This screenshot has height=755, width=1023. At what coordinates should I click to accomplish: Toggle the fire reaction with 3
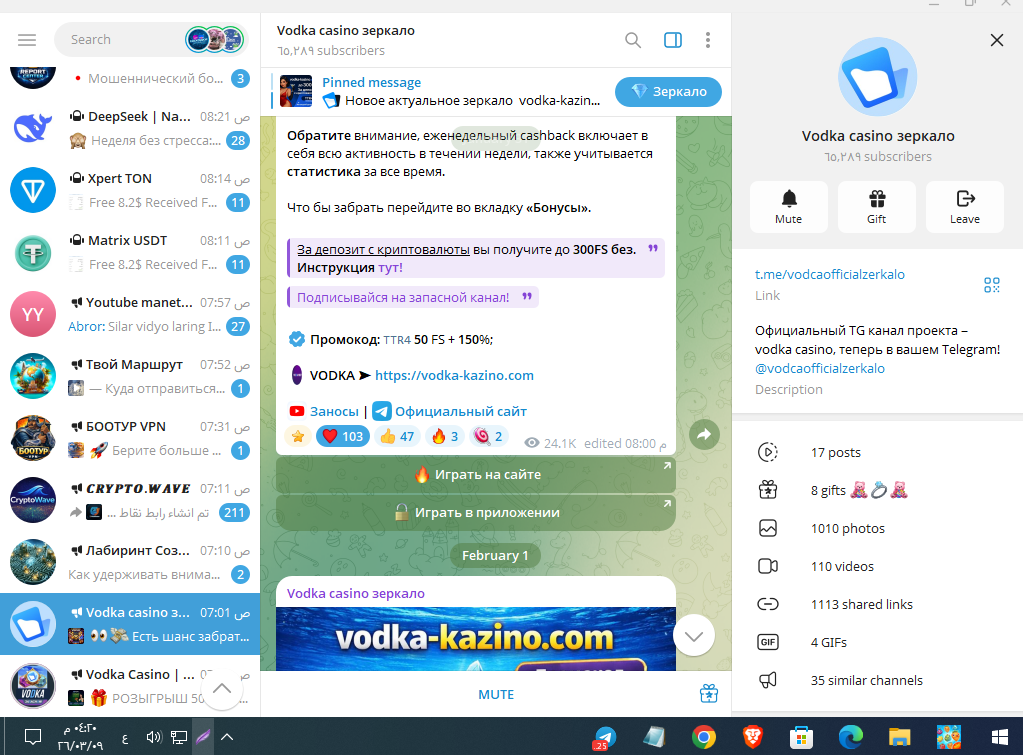(444, 436)
